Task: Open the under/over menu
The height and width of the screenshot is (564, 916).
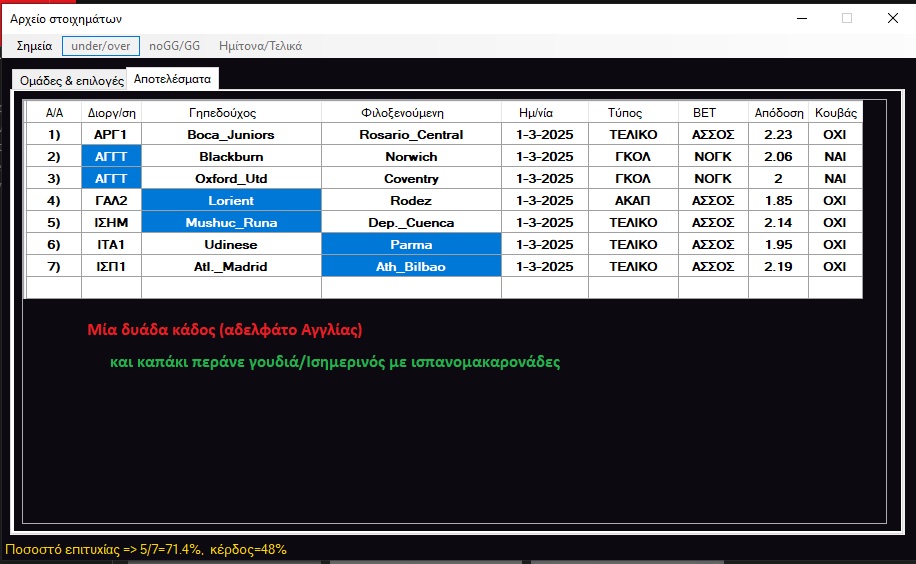Action: coord(100,46)
